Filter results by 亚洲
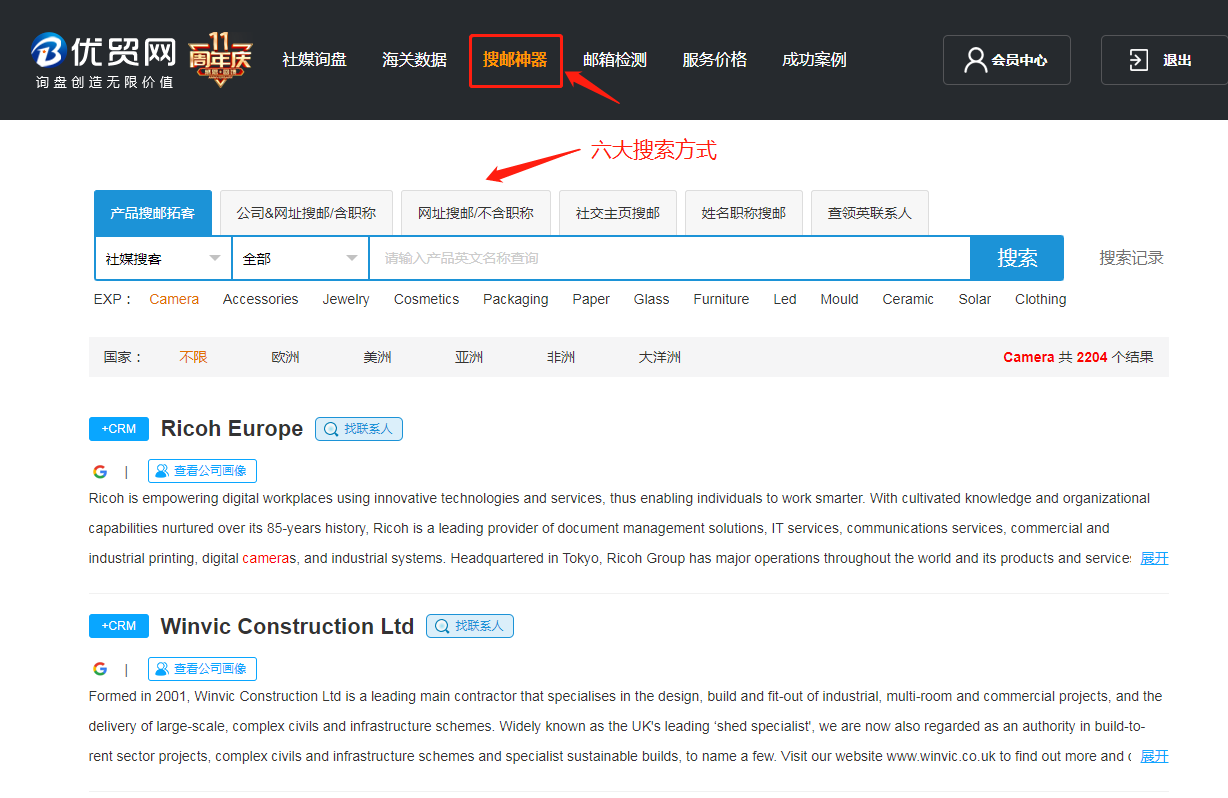 tap(469, 357)
